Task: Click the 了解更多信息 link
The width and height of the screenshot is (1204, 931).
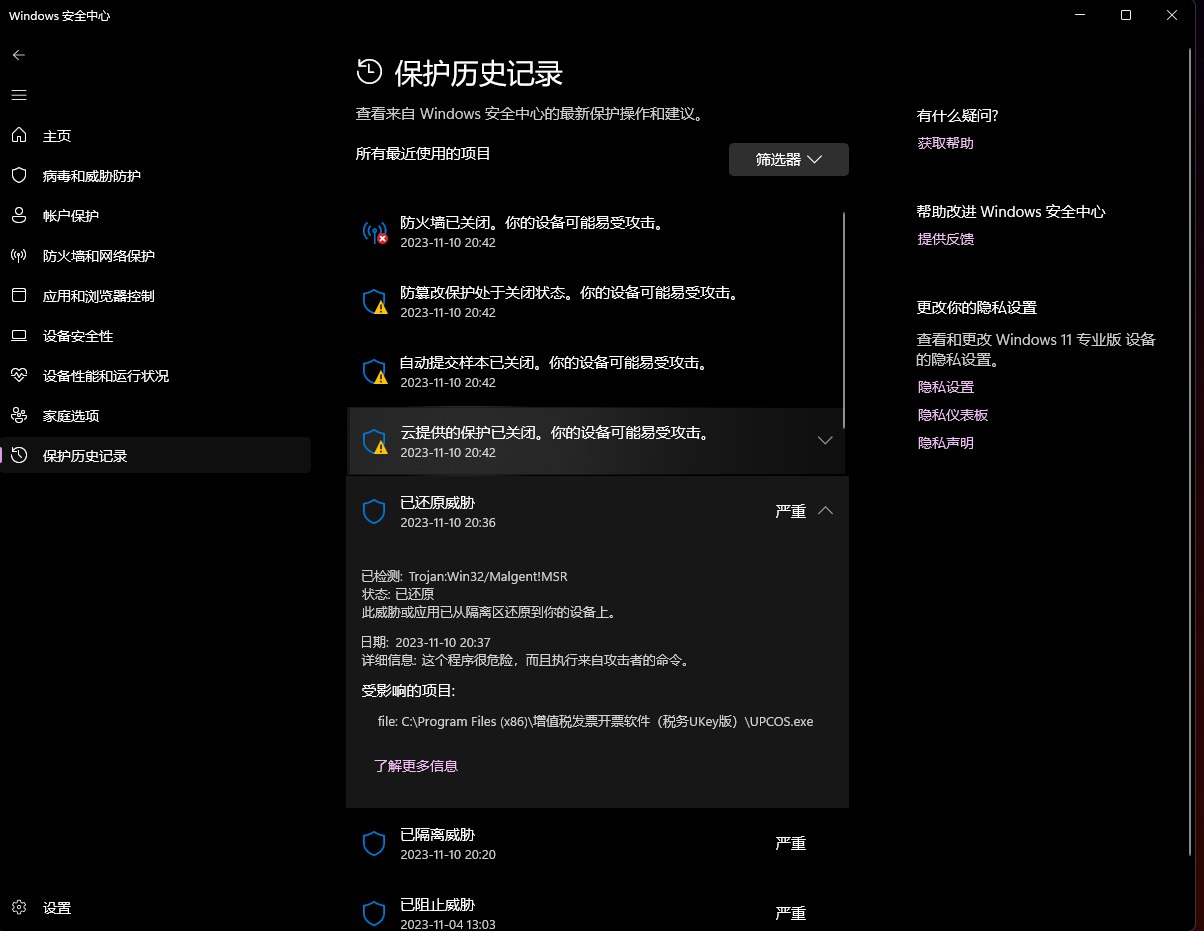Action: tap(416, 766)
